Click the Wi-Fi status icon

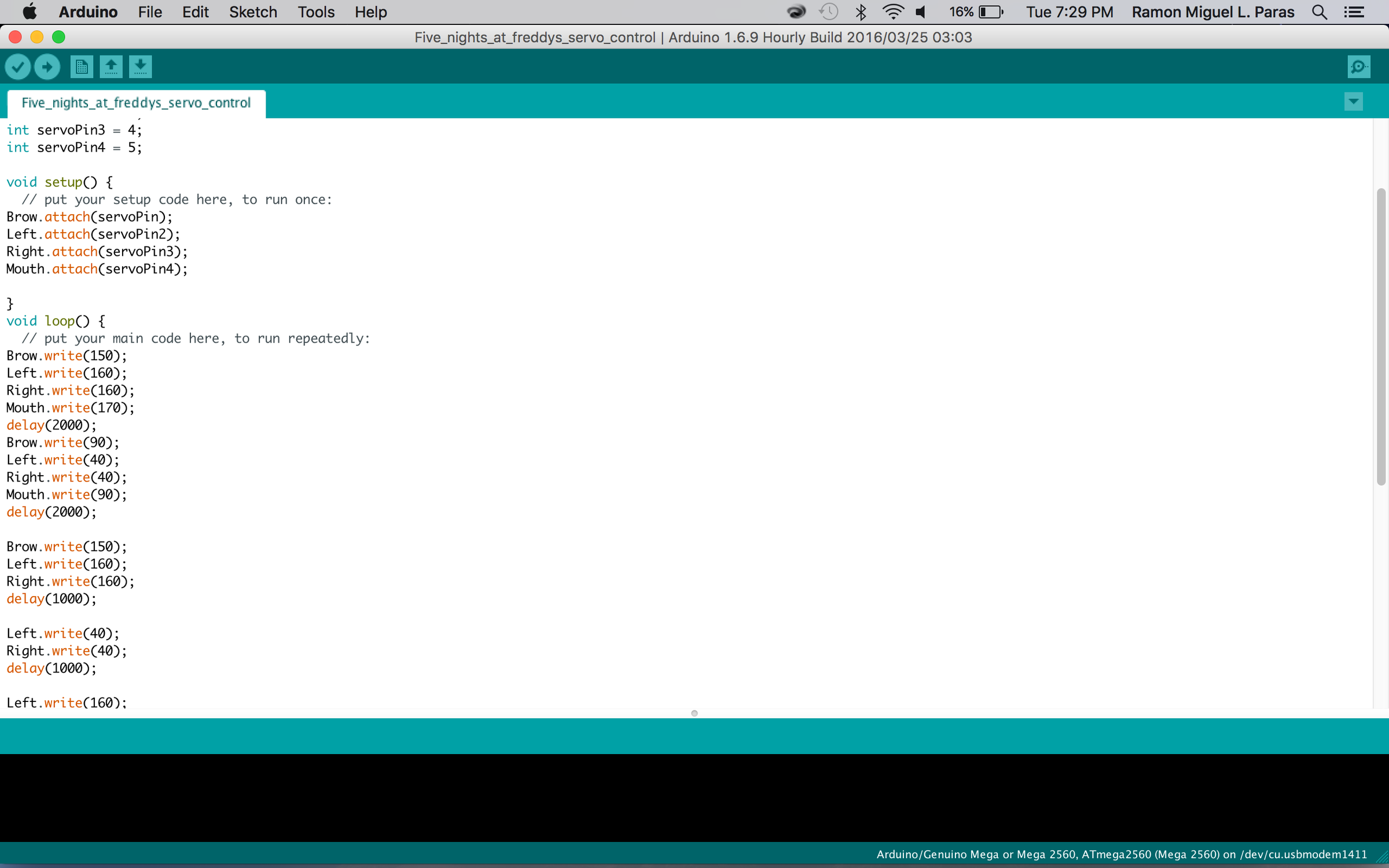coord(892,12)
